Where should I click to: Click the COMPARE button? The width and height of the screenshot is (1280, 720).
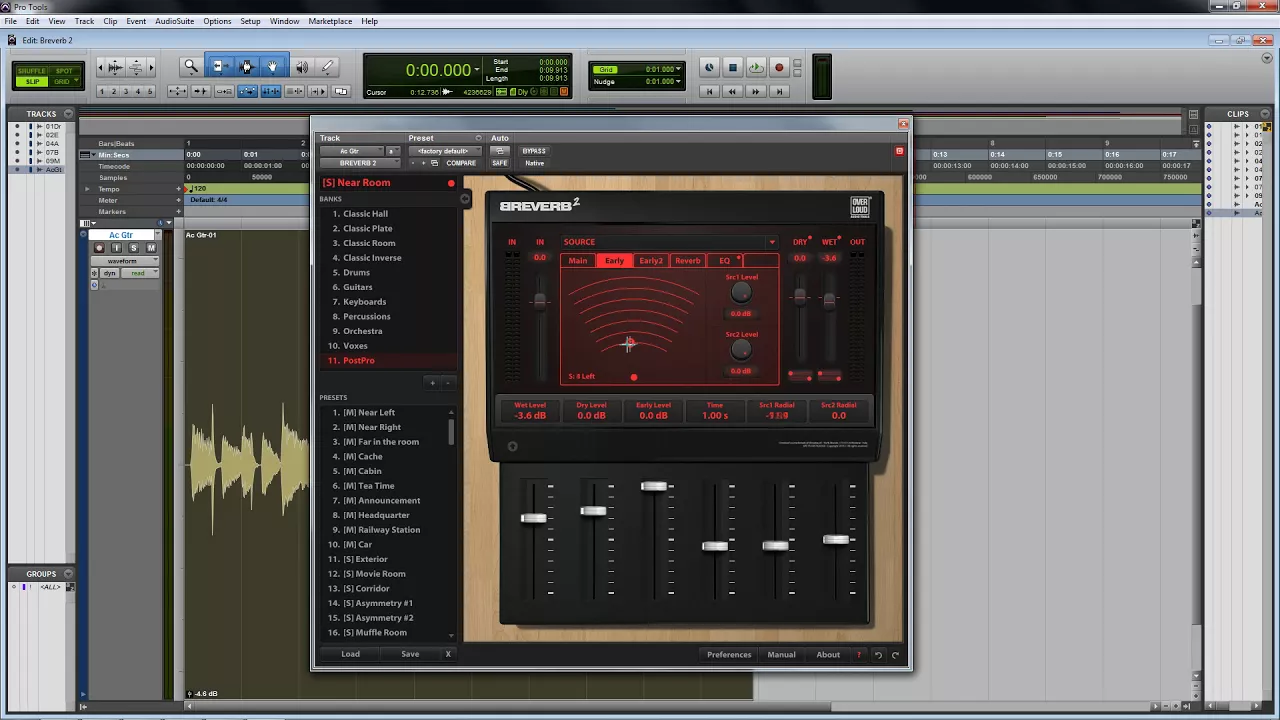tap(461, 163)
